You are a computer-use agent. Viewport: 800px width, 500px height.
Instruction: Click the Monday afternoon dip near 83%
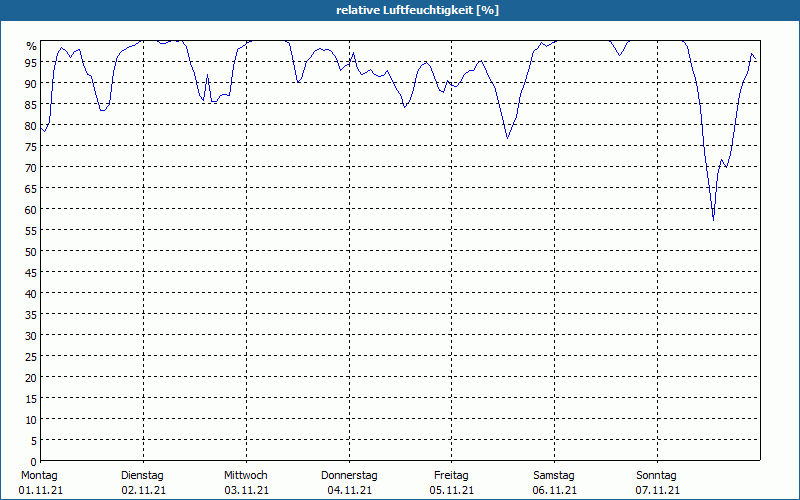[x=103, y=110]
